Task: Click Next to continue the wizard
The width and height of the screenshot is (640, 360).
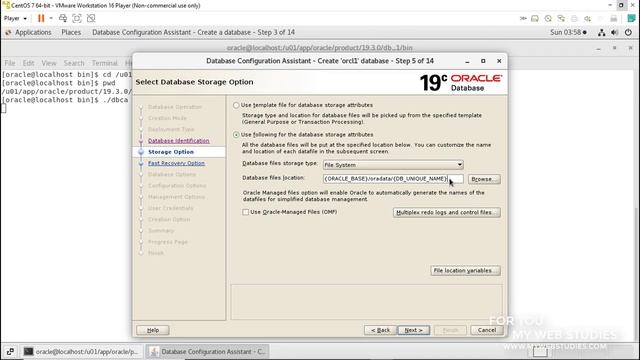Action: tap(413, 330)
